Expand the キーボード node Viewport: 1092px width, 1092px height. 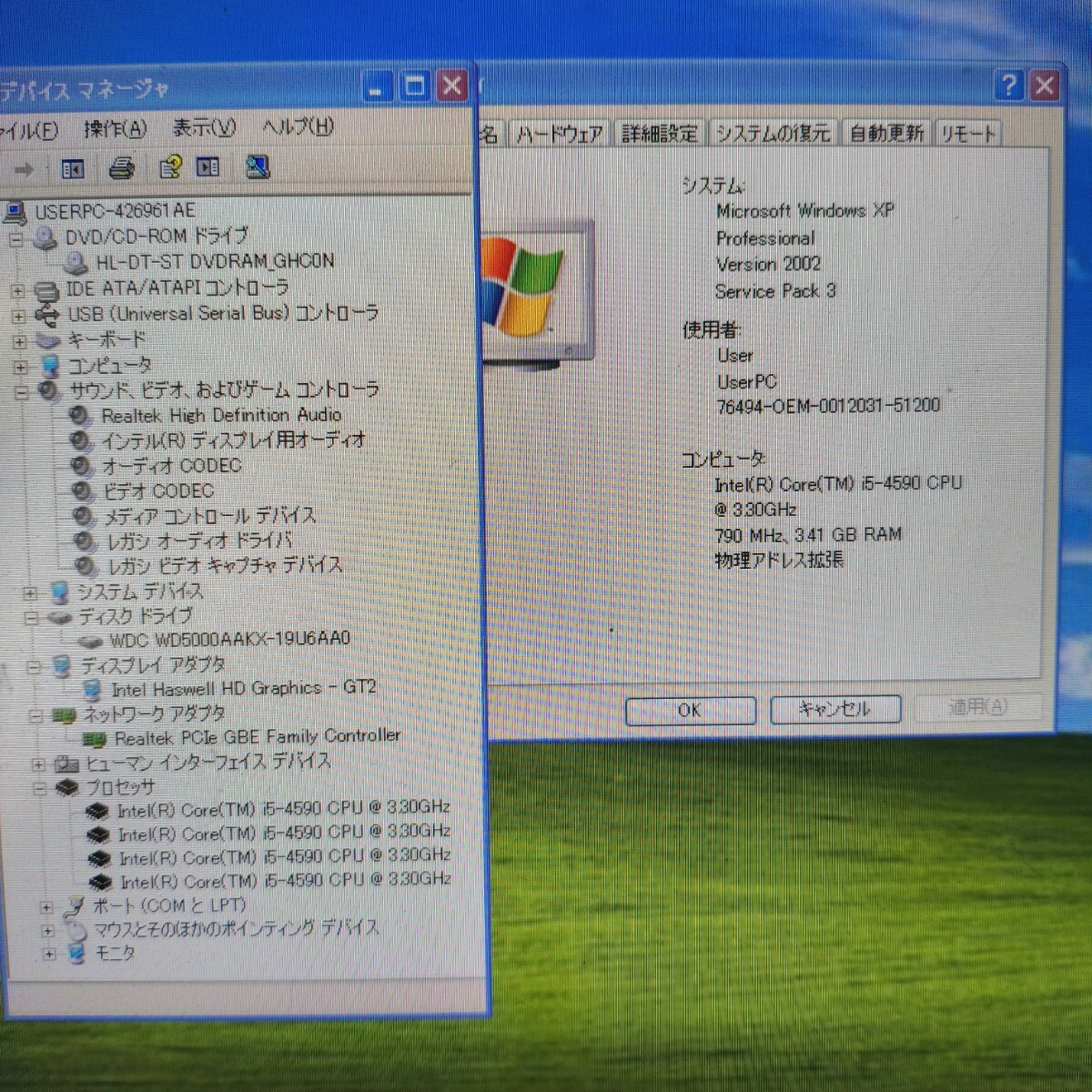pyautogui.click(x=20, y=341)
